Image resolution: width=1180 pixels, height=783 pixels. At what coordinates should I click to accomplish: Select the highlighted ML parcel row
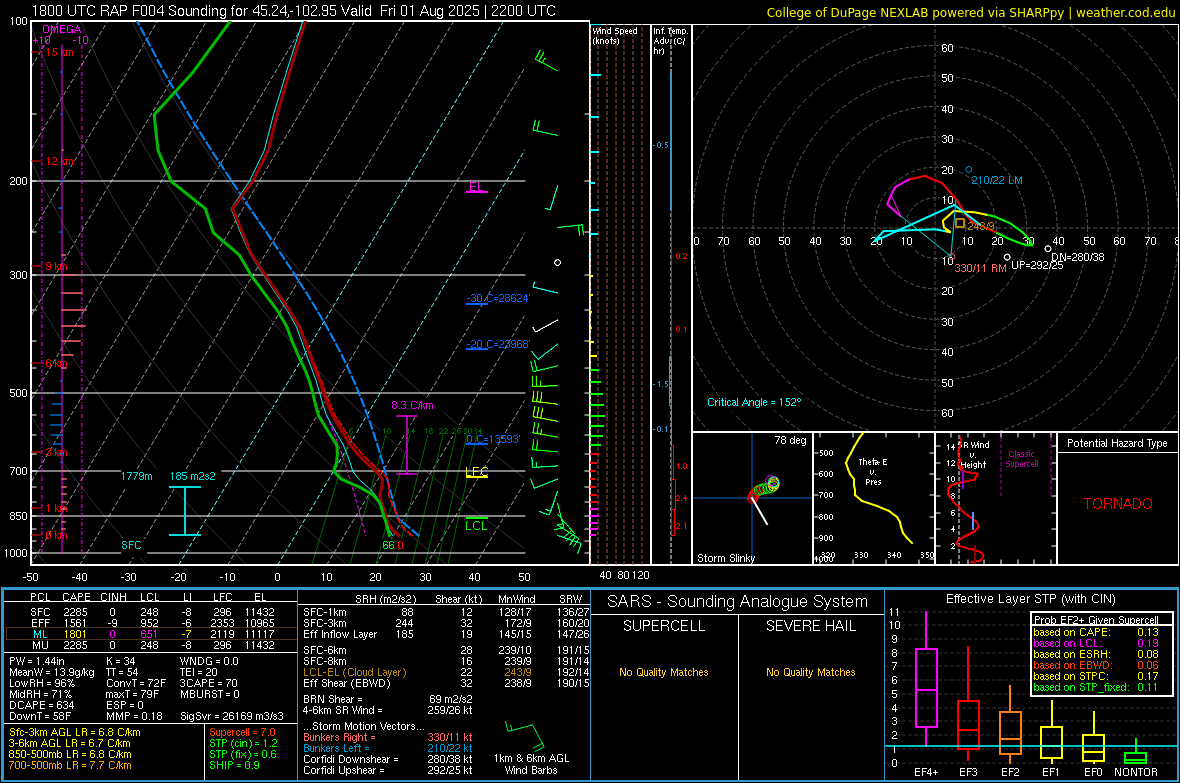(151, 634)
